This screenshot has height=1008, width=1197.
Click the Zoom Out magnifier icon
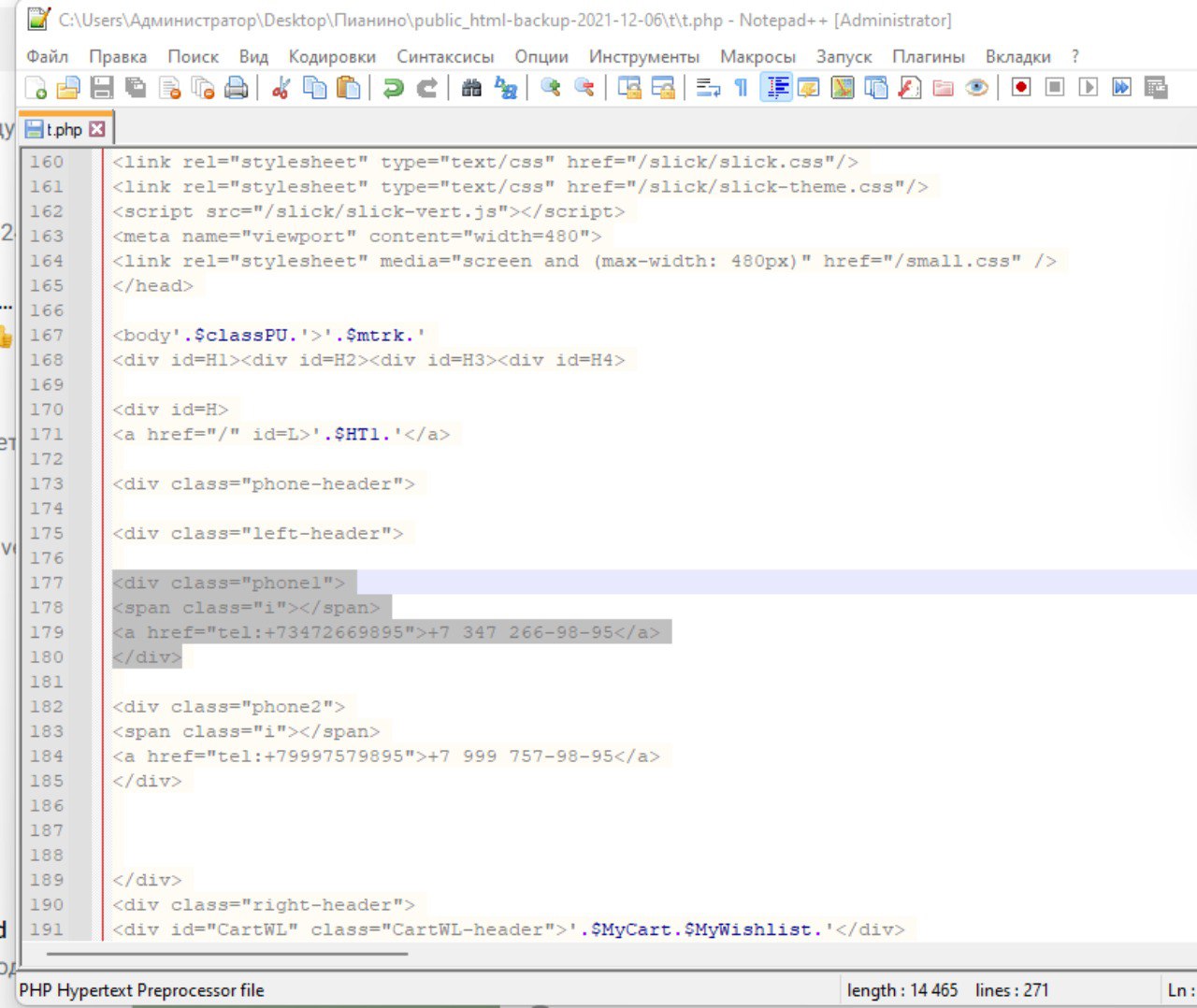pos(584,88)
